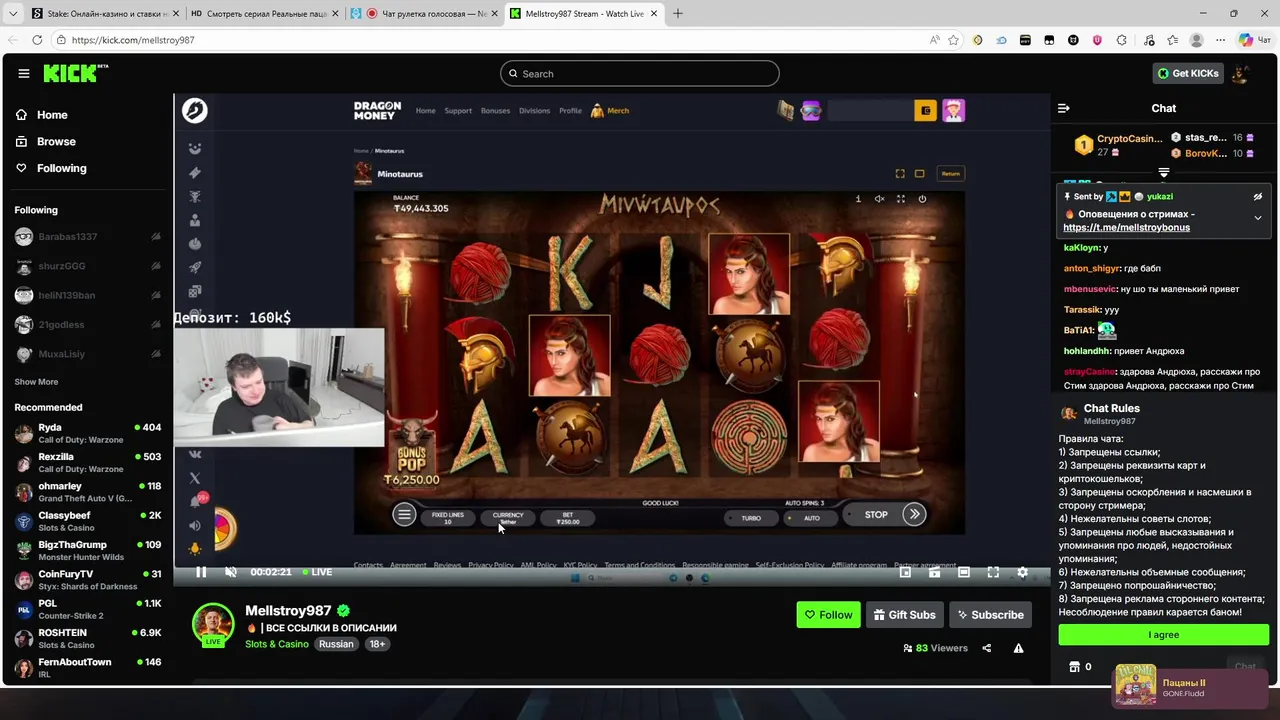Toggle slot TURBO mode

(751, 518)
